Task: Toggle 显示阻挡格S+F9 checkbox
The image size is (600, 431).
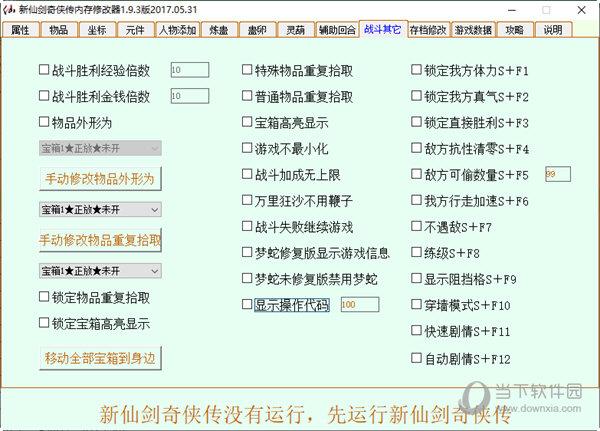Action: (x=416, y=278)
